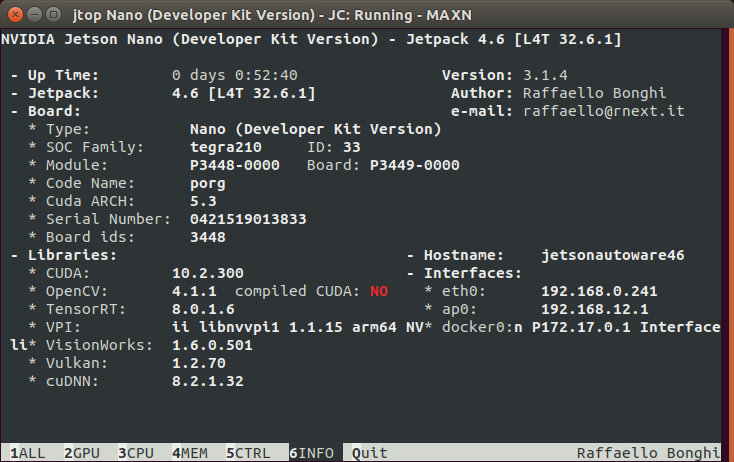Select the serial number 0421519013833
This screenshot has width=734, height=462.
pos(248,219)
